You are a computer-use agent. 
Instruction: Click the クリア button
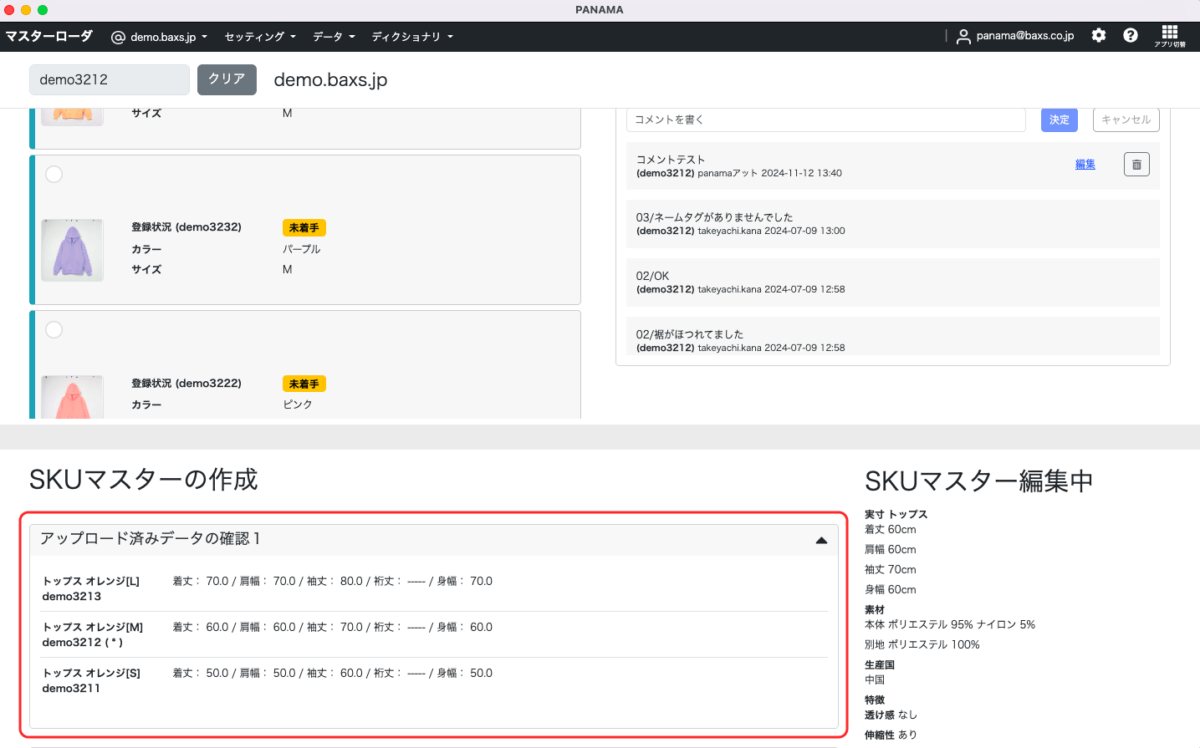tap(227, 79)
